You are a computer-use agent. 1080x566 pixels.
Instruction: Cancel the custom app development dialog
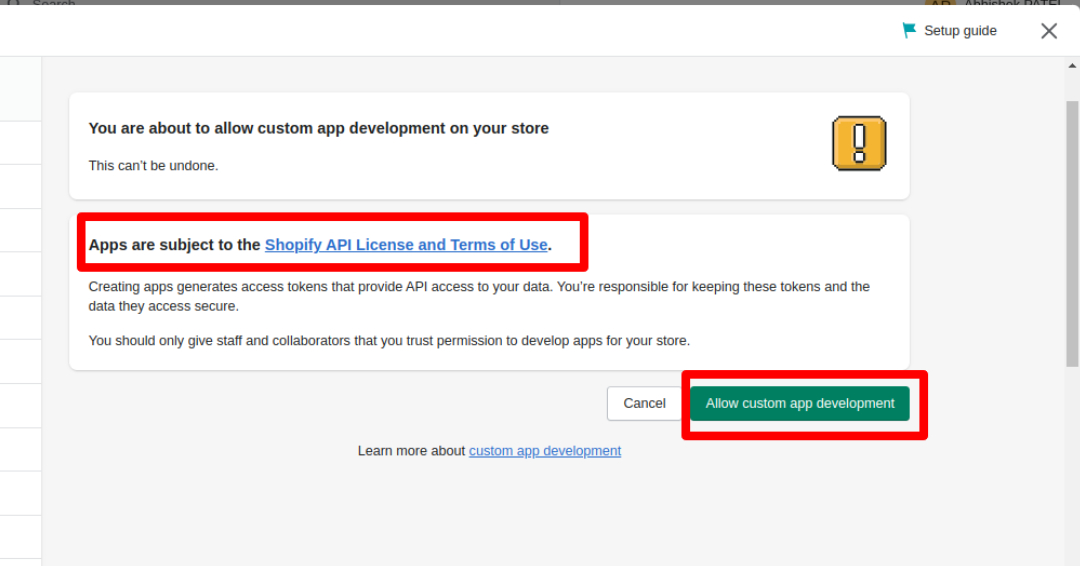click(644, 403)
